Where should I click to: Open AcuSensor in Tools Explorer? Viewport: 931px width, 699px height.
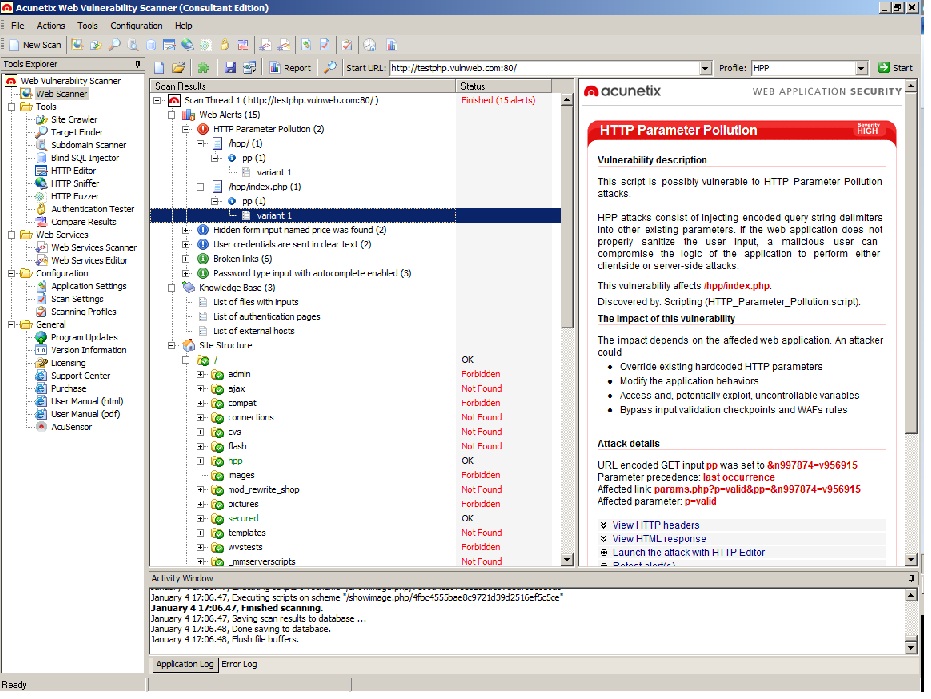[71, 427]
